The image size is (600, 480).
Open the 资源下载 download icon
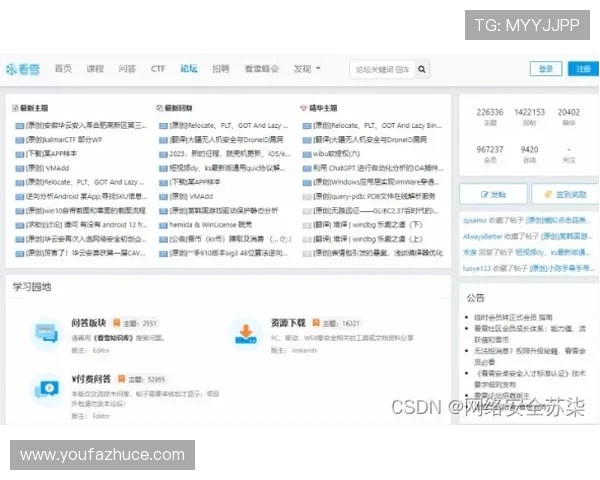coord(246,333)
